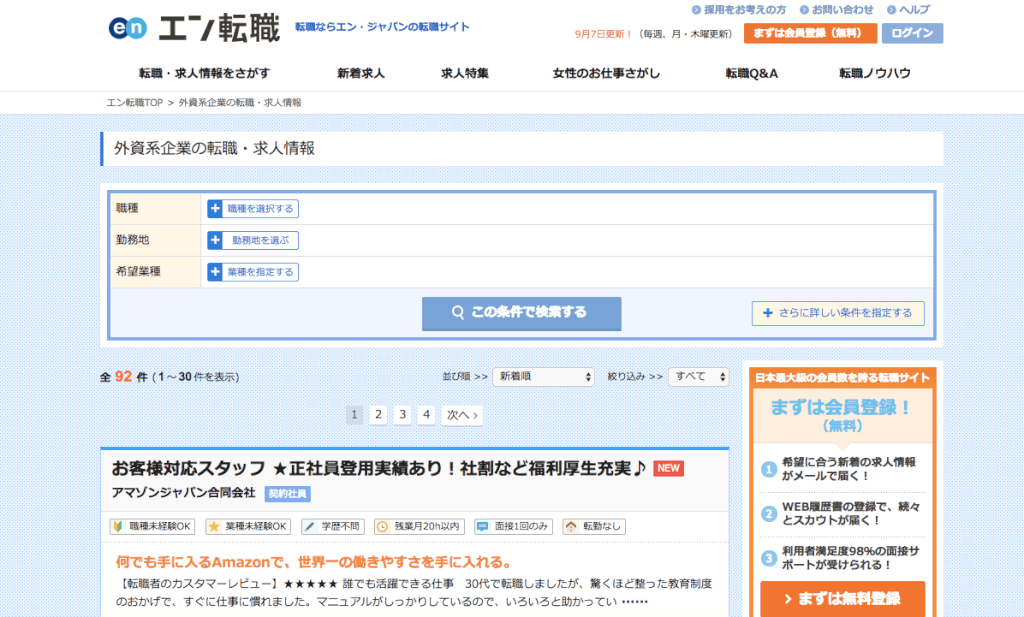Click the 外資系企業の転職・求人情報 breadcrumb text

tap(240, 103)
